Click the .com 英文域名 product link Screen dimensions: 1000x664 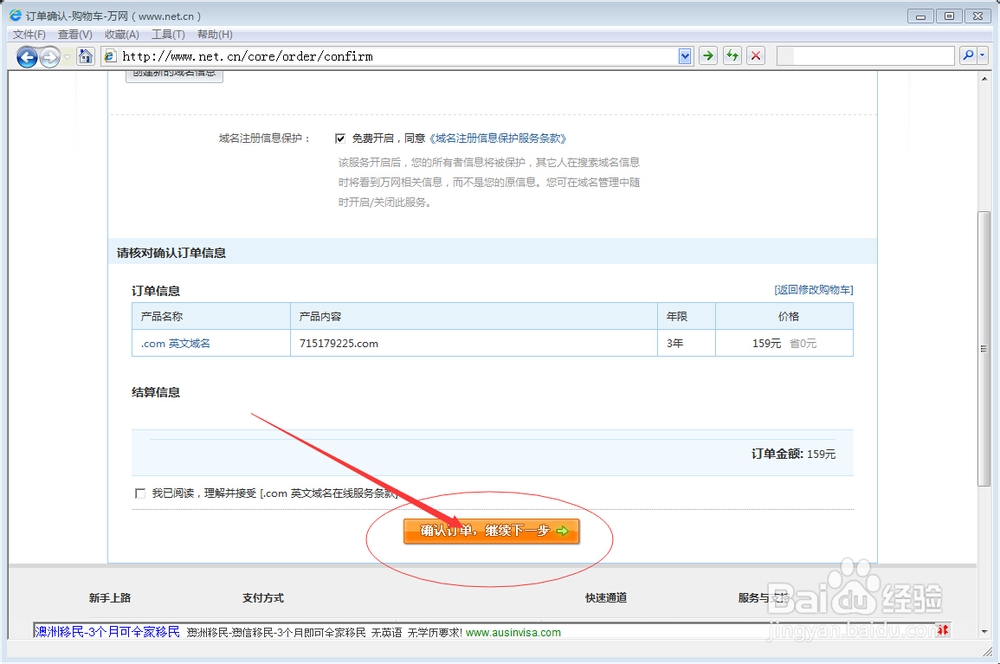(x=175, y=343)
